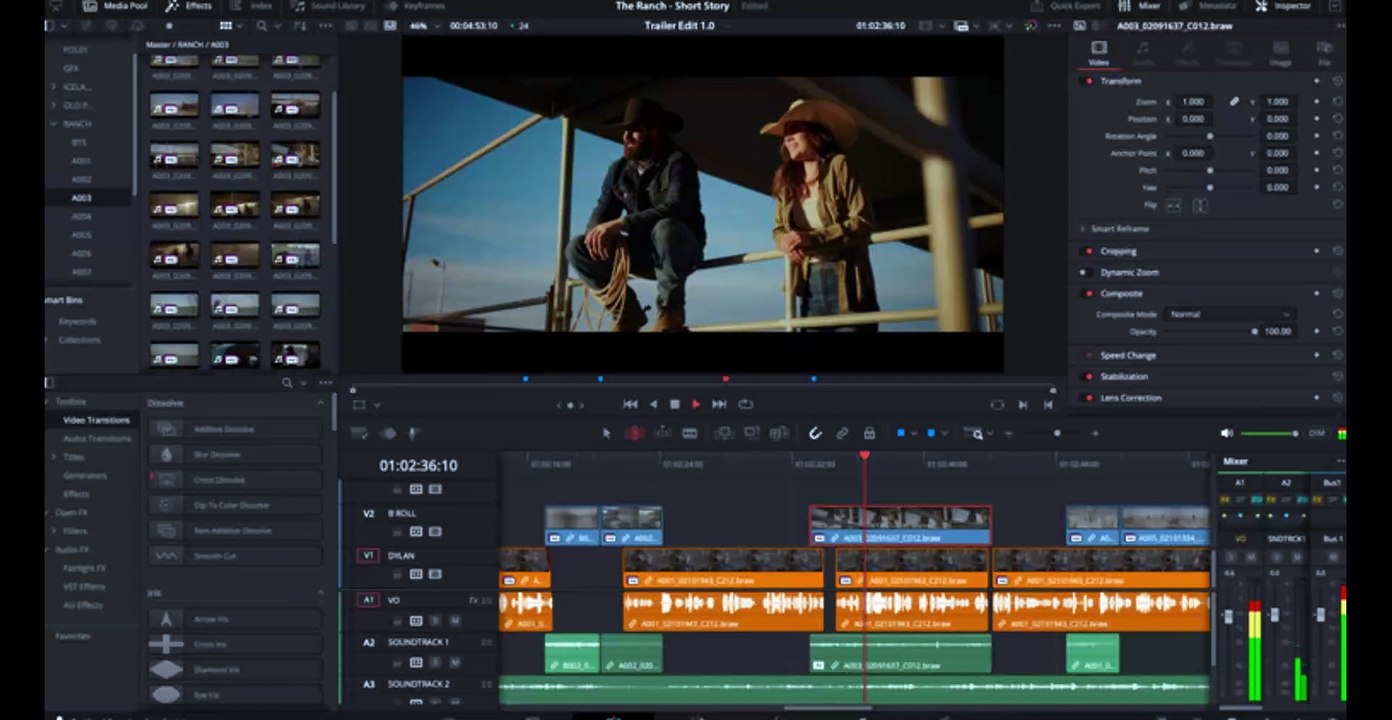The height and width of the screenshot is (720, 1392).
Task: Pick the Blade Edit Mode tool
Action: click(x=690, y=433)
